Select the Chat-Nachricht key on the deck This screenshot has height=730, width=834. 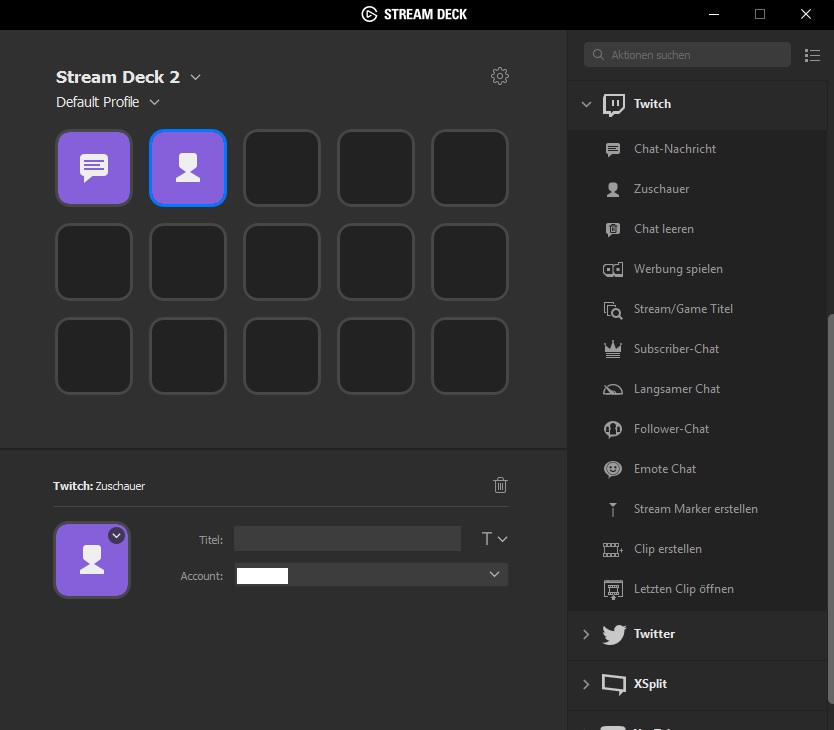pyautogui.click(x=94, y=168)
